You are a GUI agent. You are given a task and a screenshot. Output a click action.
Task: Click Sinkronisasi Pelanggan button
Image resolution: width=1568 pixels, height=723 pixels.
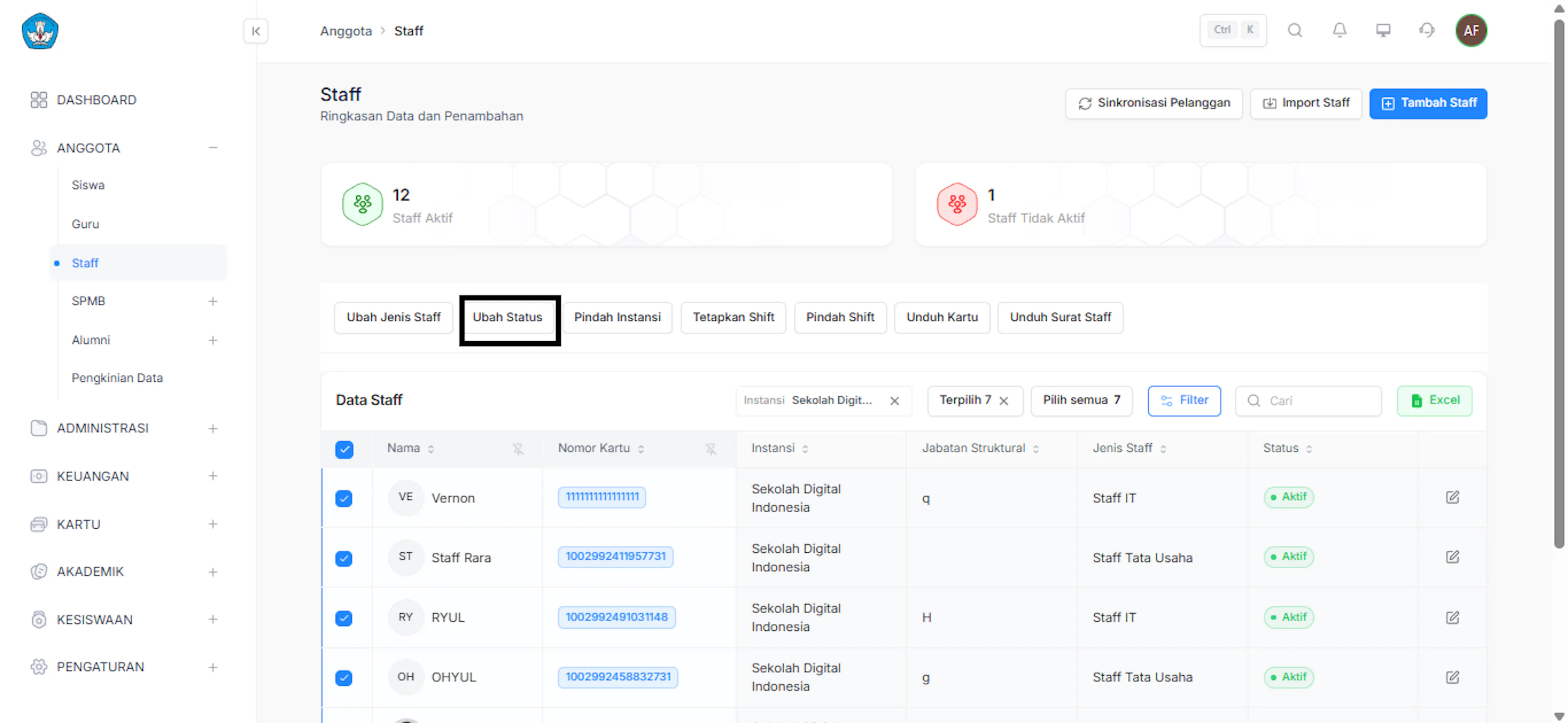(x=1154, y=103)
